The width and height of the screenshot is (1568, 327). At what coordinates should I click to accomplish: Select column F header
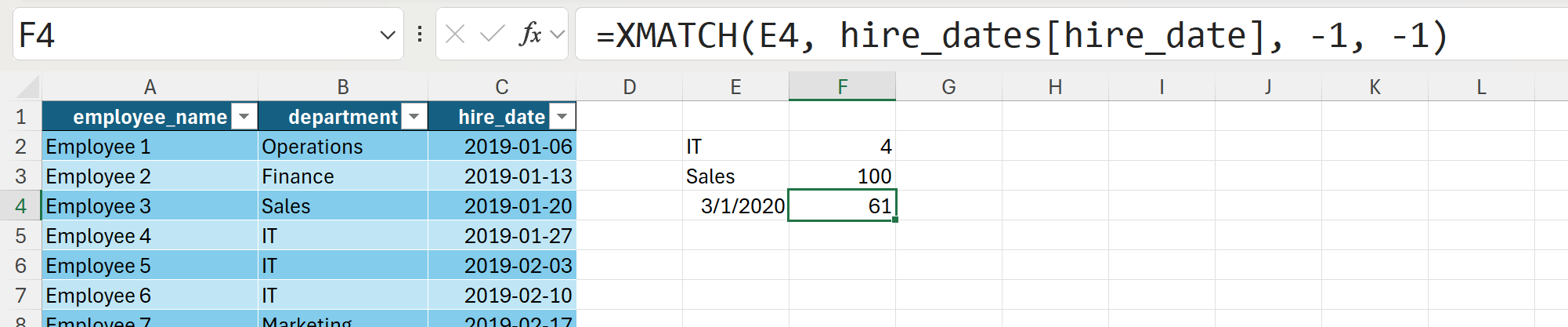tap(842, 86)
